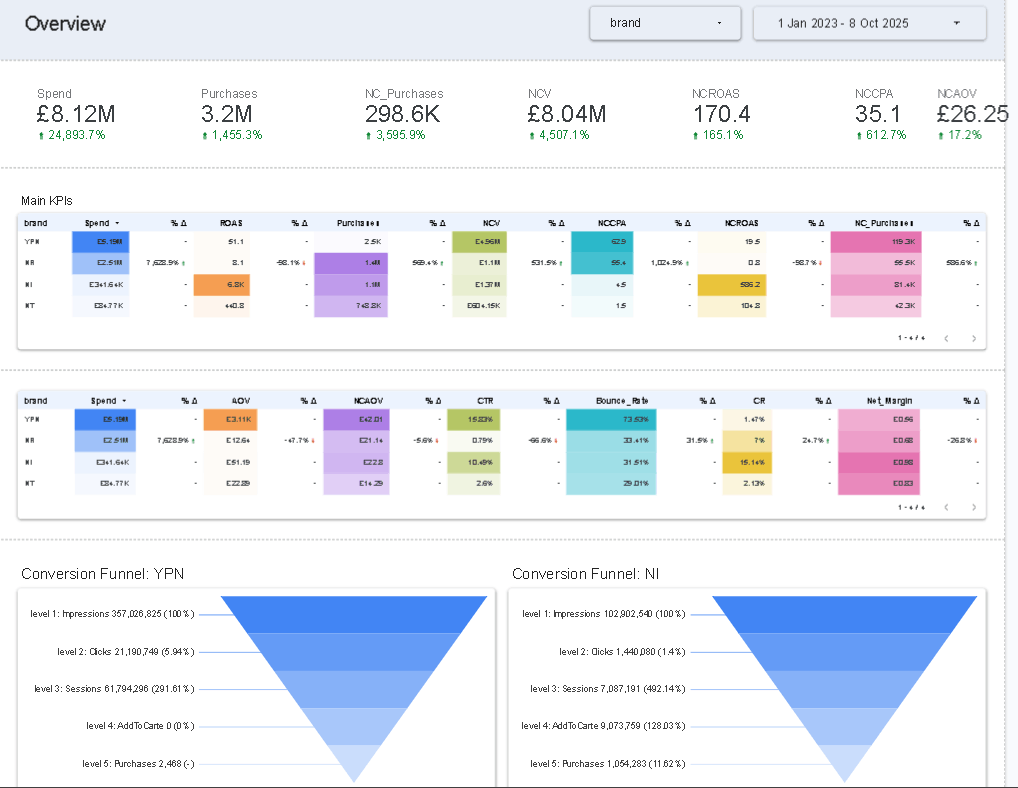Click YPN funnel Sessions 61,794,296 label

[x=114, y=689]
